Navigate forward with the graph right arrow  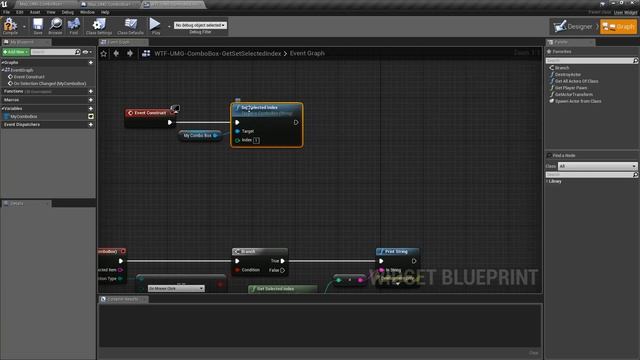tap(130, 53)
